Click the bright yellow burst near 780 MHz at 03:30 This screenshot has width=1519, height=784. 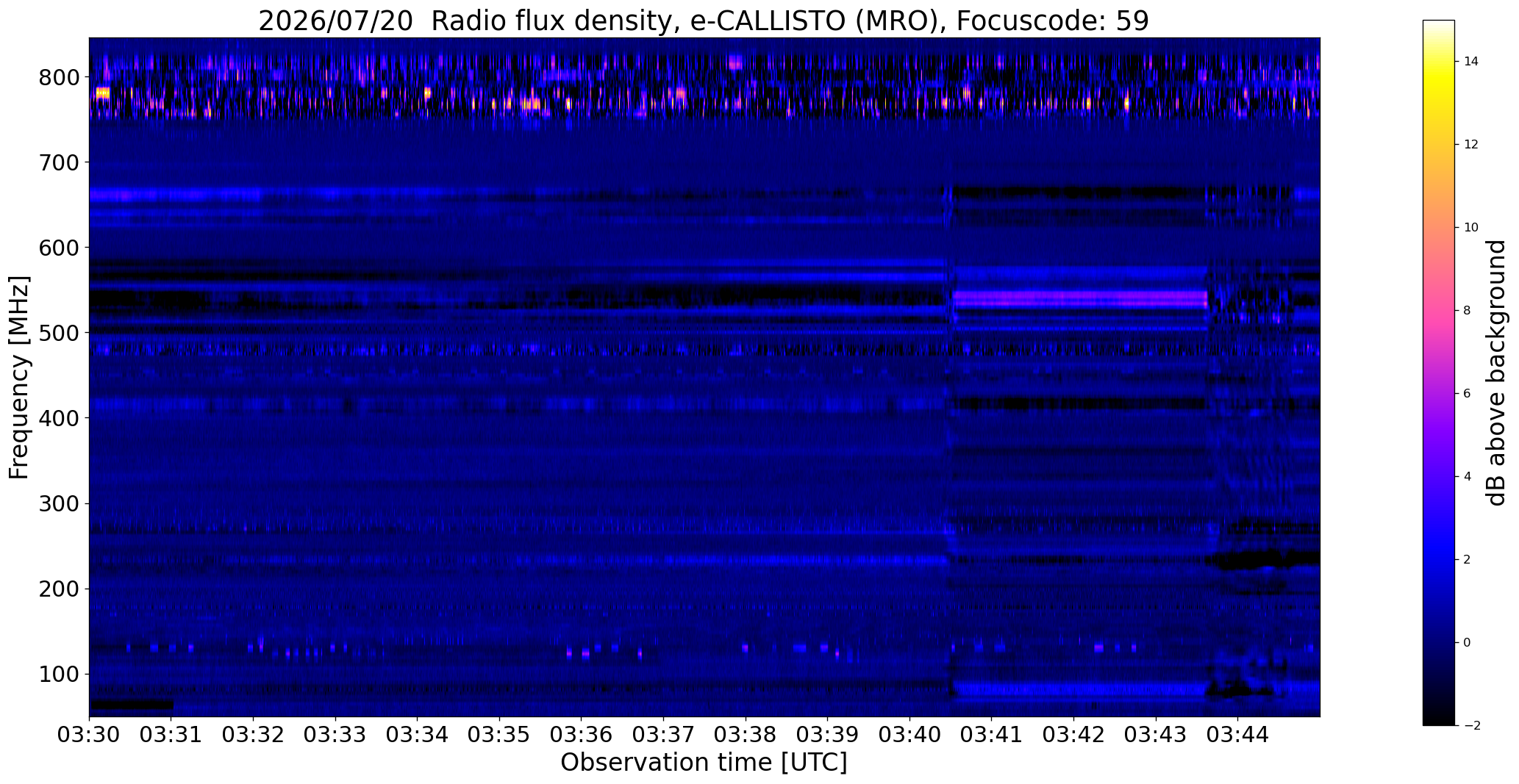103,93
